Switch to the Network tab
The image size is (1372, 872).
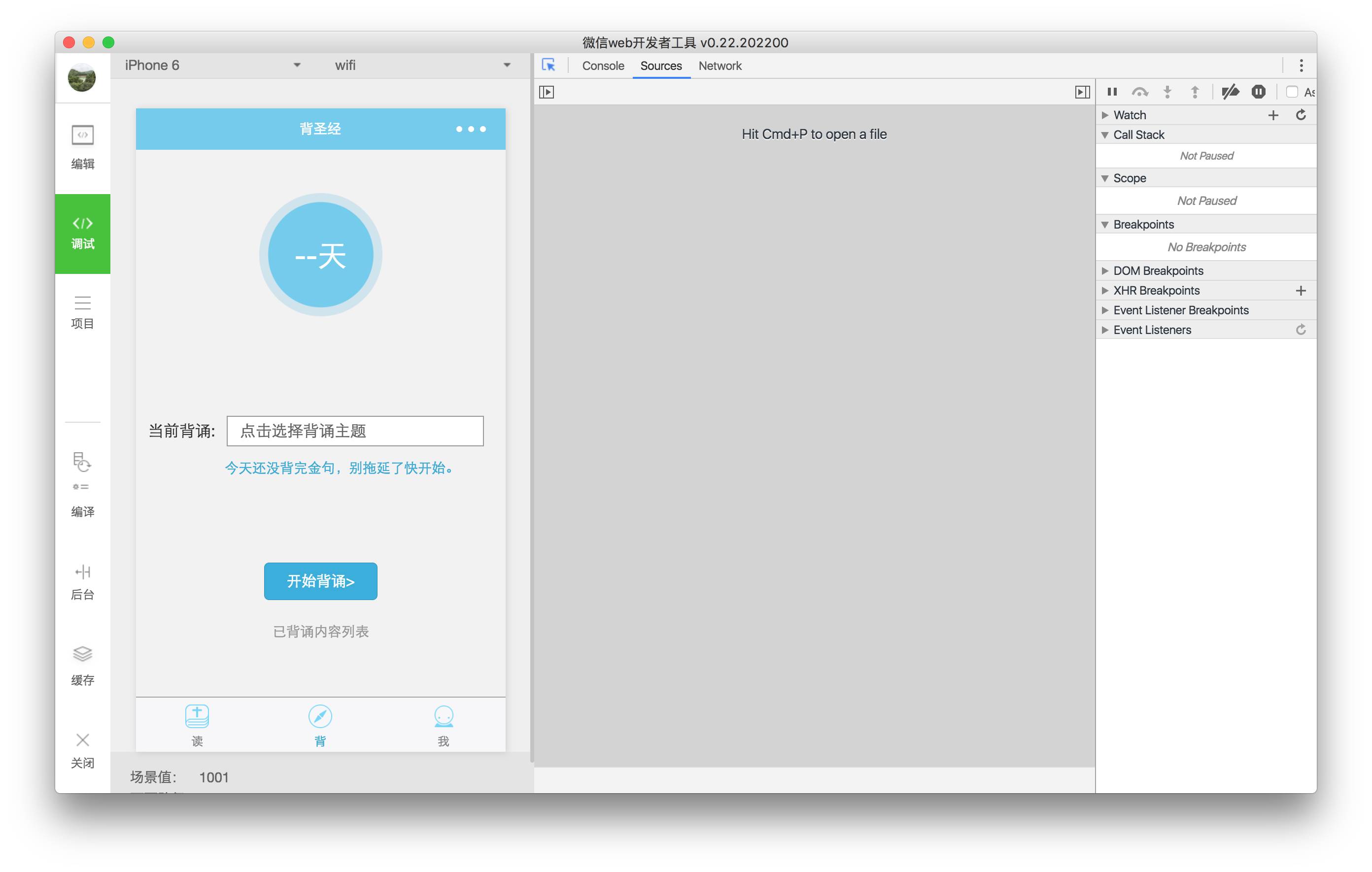[x=720, y=66]
